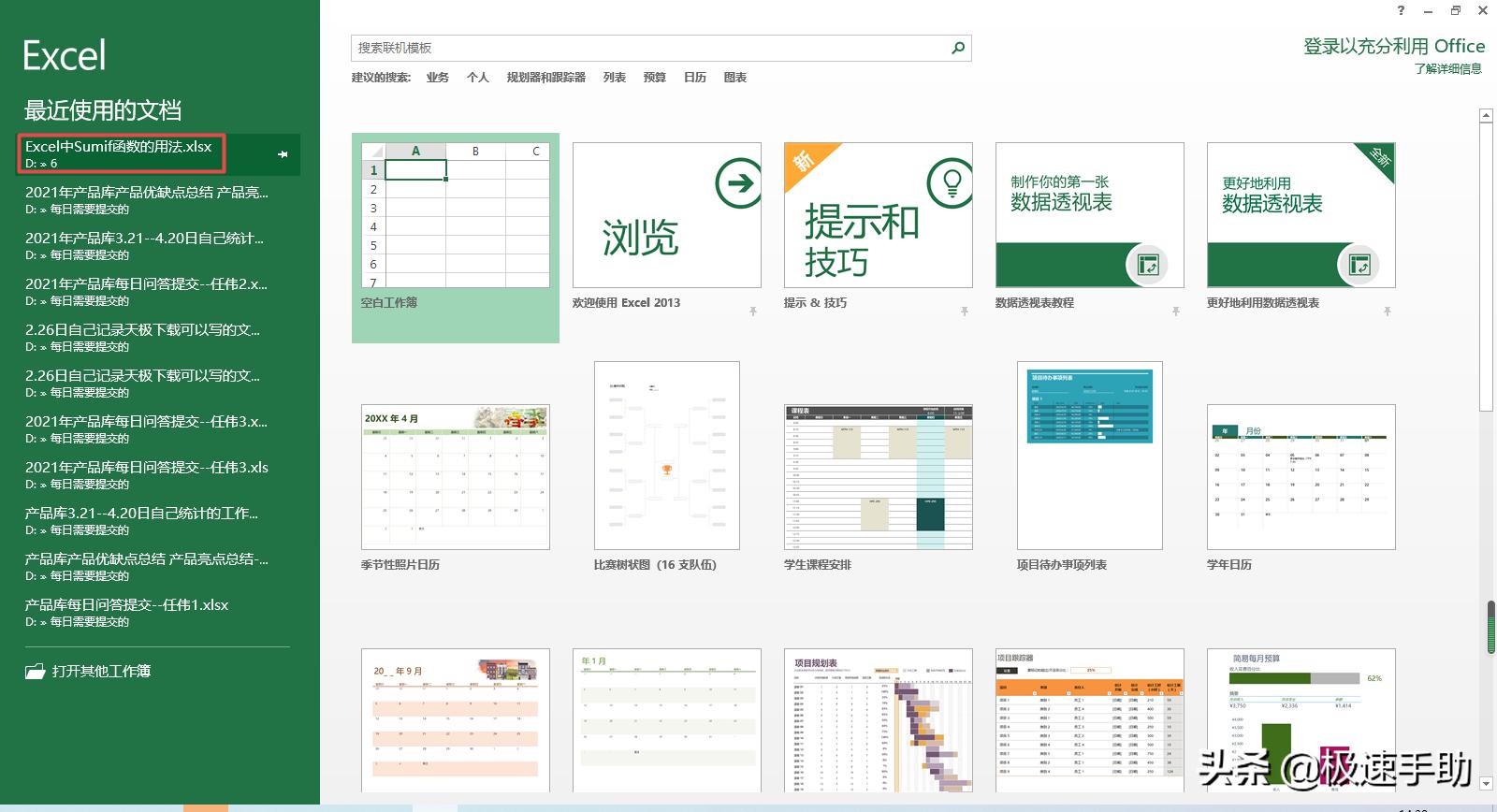Pin the 更好地利用数据透视表 template
The image size is (1497, 812).
pos(1388,311)
